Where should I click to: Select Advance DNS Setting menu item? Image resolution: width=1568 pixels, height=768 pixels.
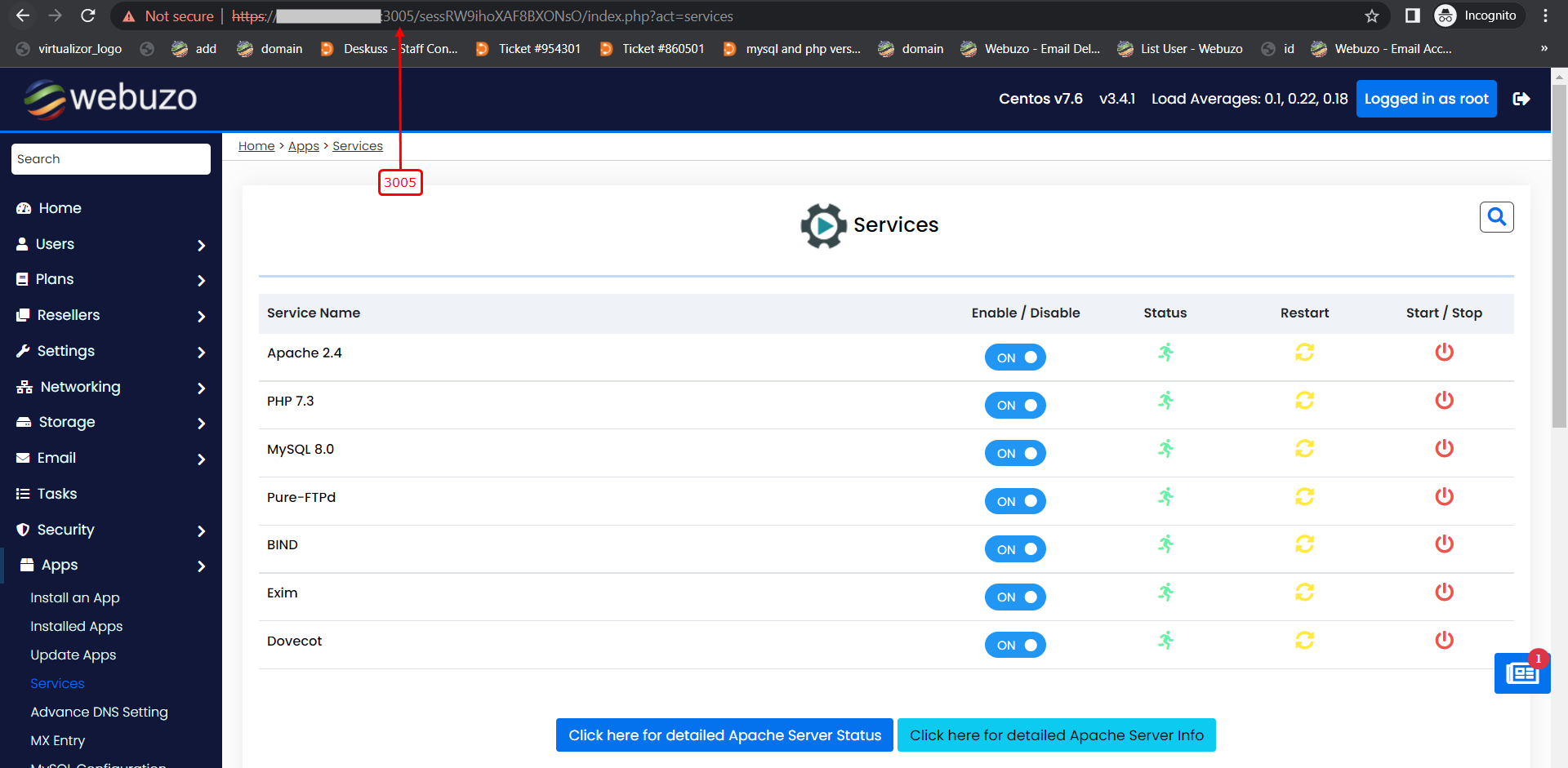point(99,712)
